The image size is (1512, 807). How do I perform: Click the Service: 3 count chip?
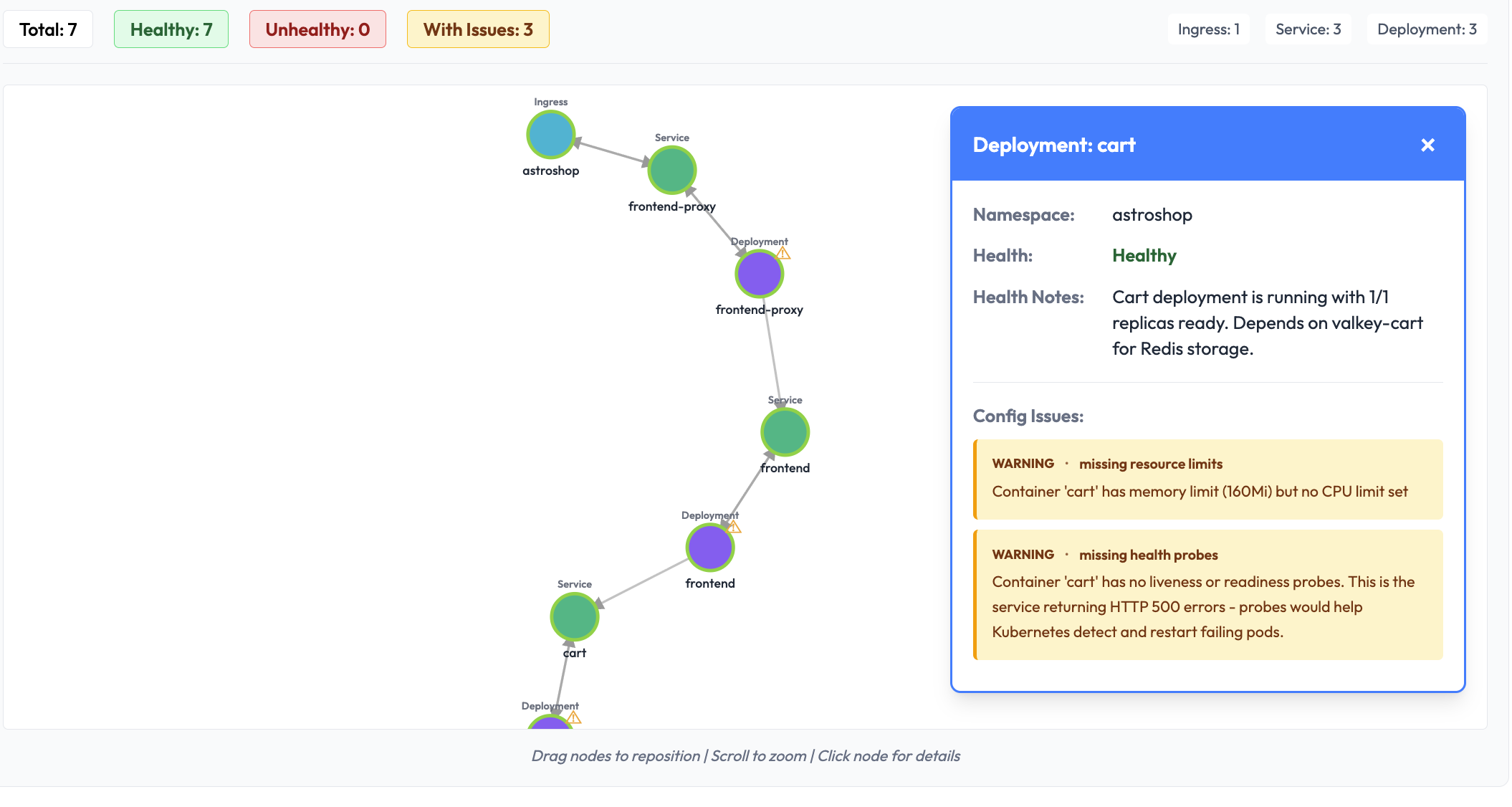click(1308, 29)
